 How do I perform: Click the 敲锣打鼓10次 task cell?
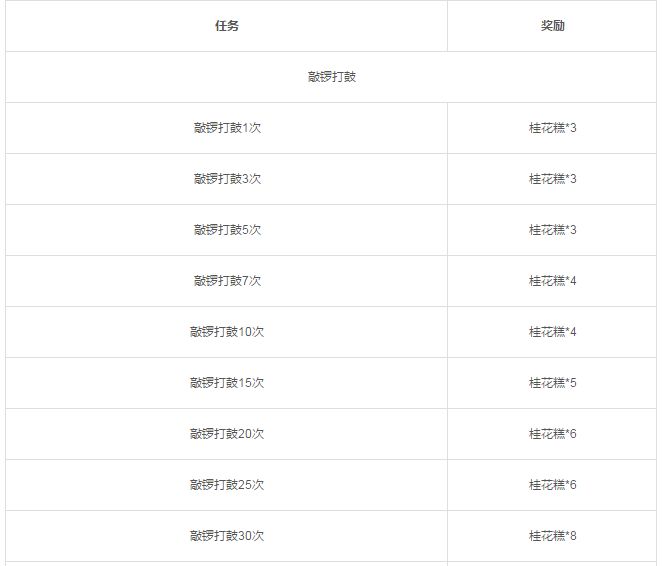227,332
